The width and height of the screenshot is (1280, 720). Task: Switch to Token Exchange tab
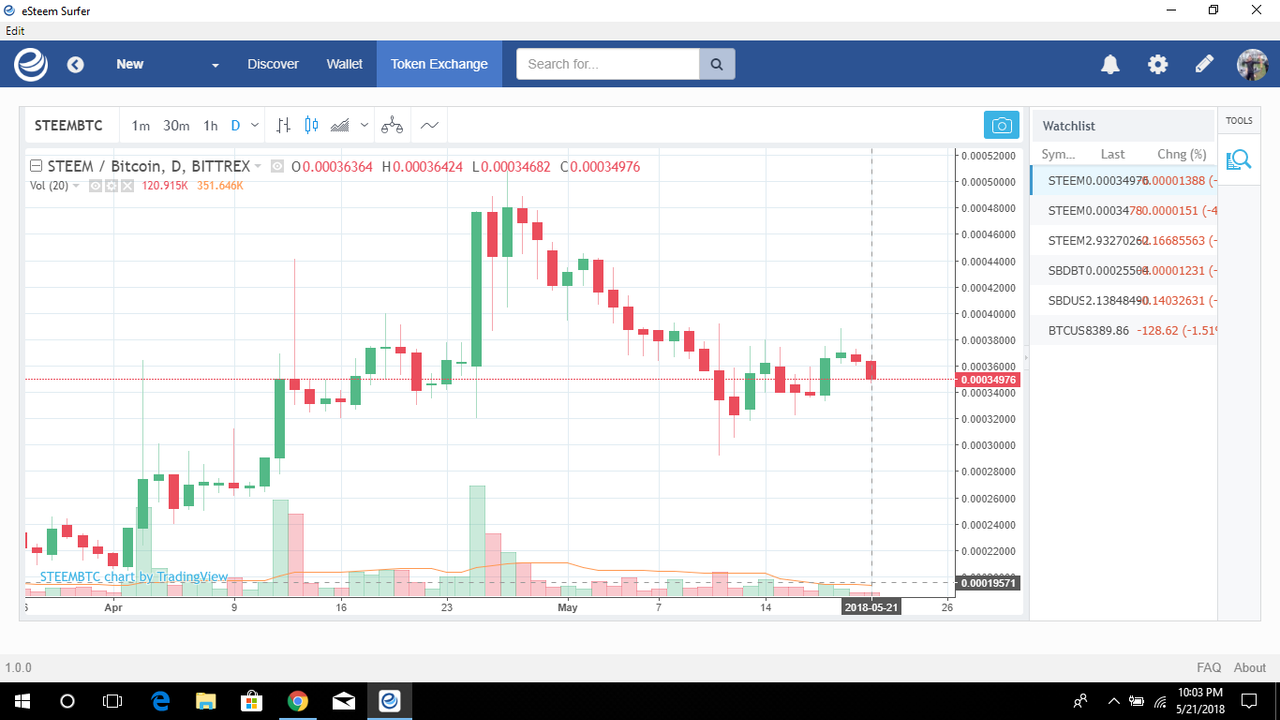439,64
